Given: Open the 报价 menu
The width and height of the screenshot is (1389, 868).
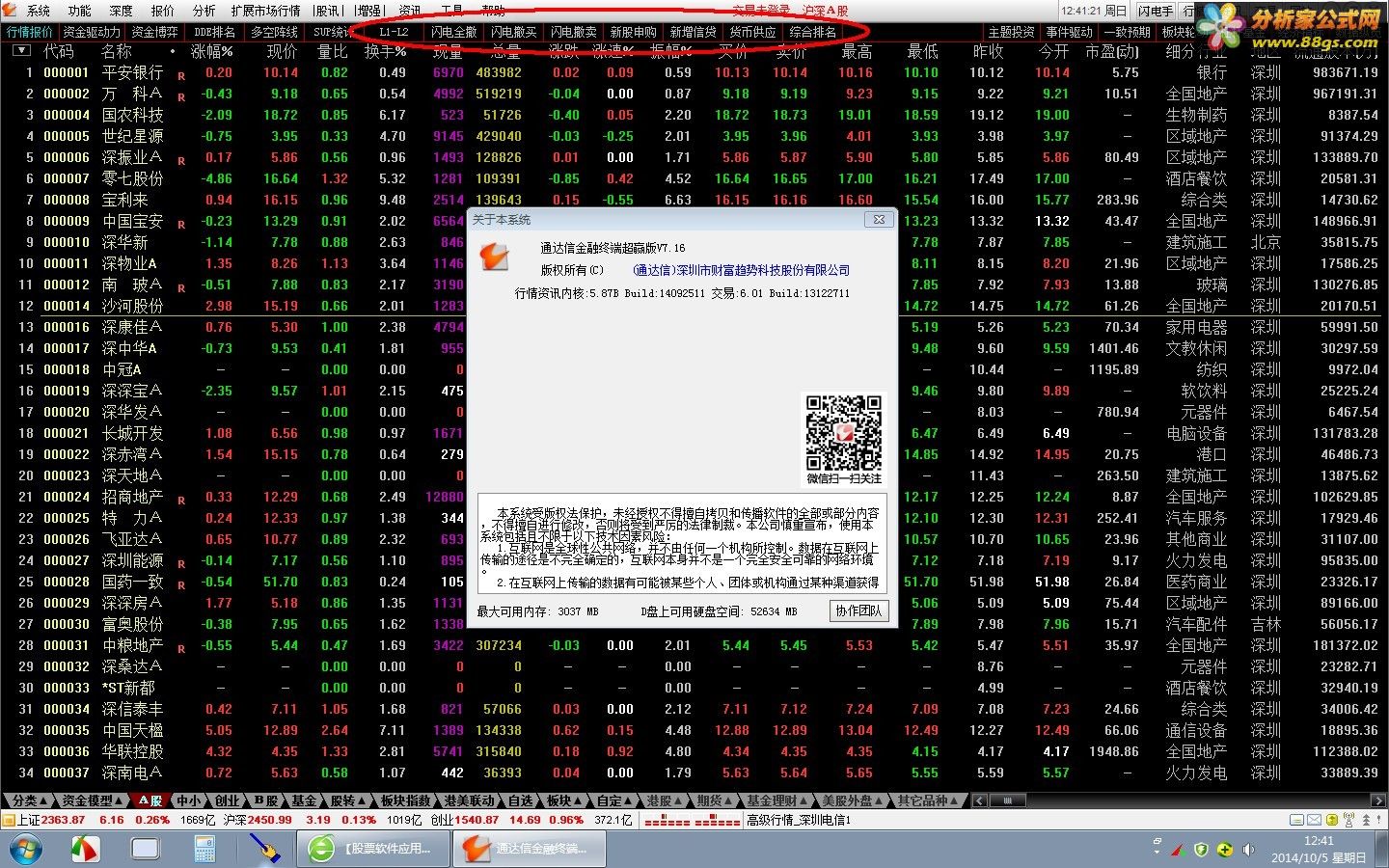Looking at the screenshot, I should (x=163, y=11).
